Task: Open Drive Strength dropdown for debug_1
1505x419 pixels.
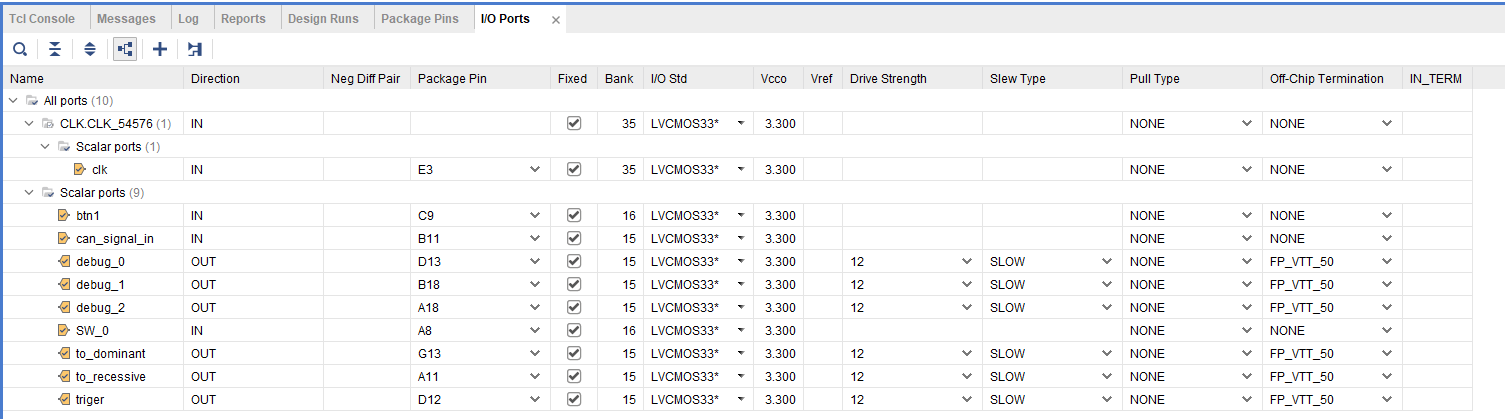Action: pos(966,284)
